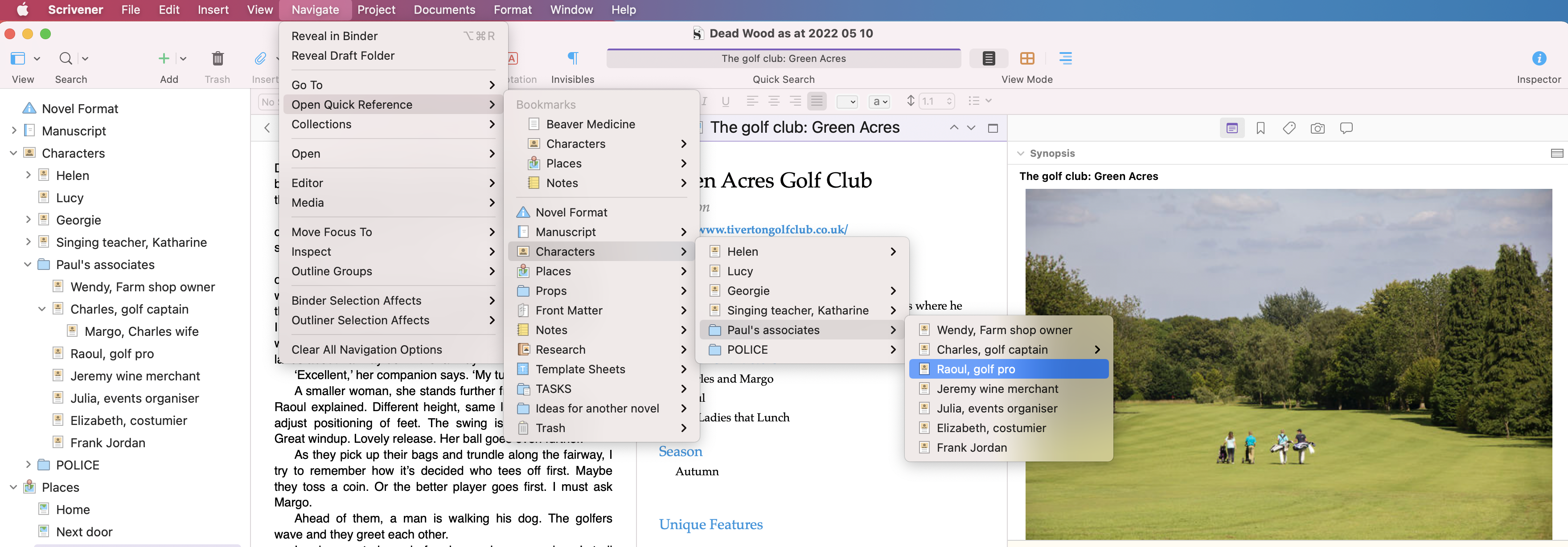Click the green Add plus icon
Viewport: 1568px width, 547px height.
[163, 58]
